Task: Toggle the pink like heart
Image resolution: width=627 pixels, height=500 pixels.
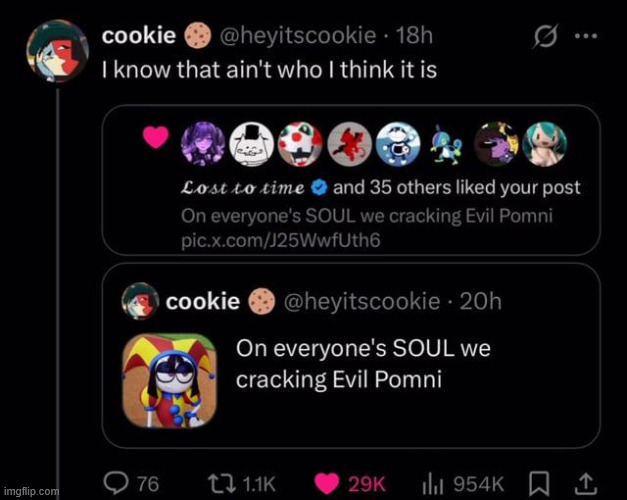Action: tap(326, 483)
